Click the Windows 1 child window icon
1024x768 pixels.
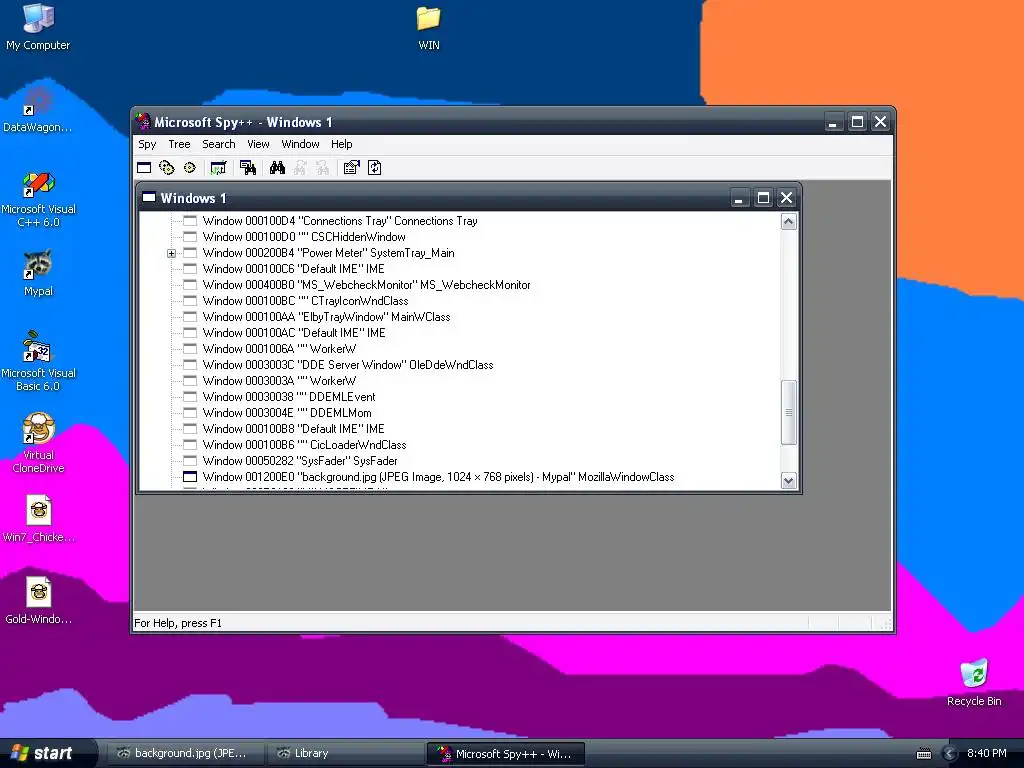[149, 197]
